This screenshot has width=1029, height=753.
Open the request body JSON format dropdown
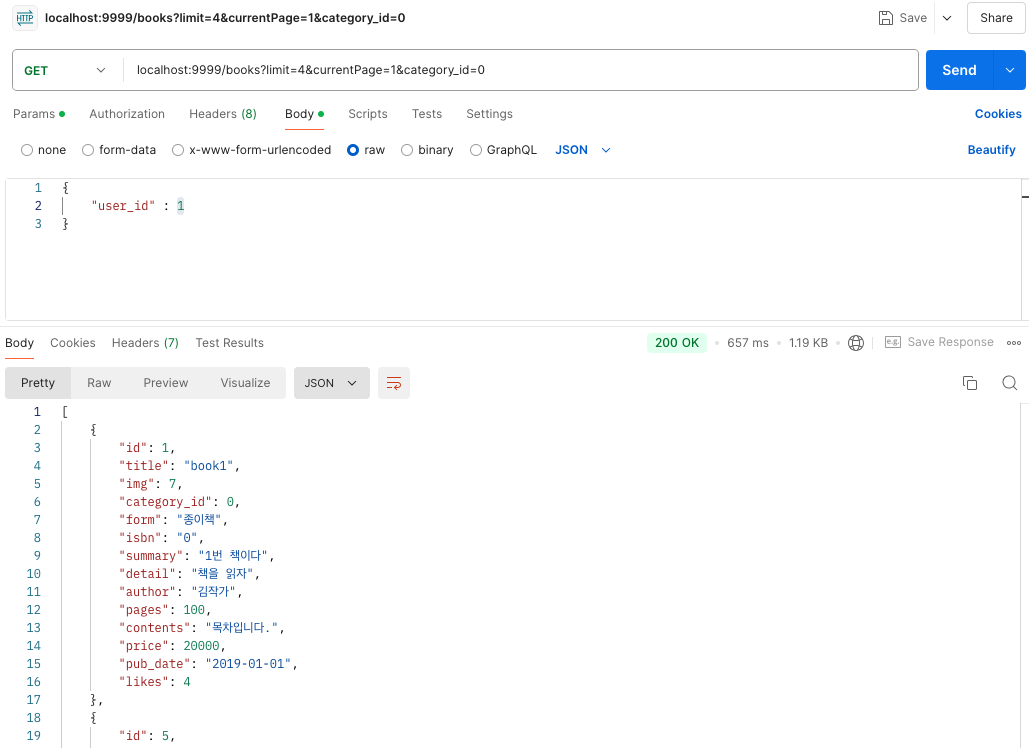tap(583, 150)
